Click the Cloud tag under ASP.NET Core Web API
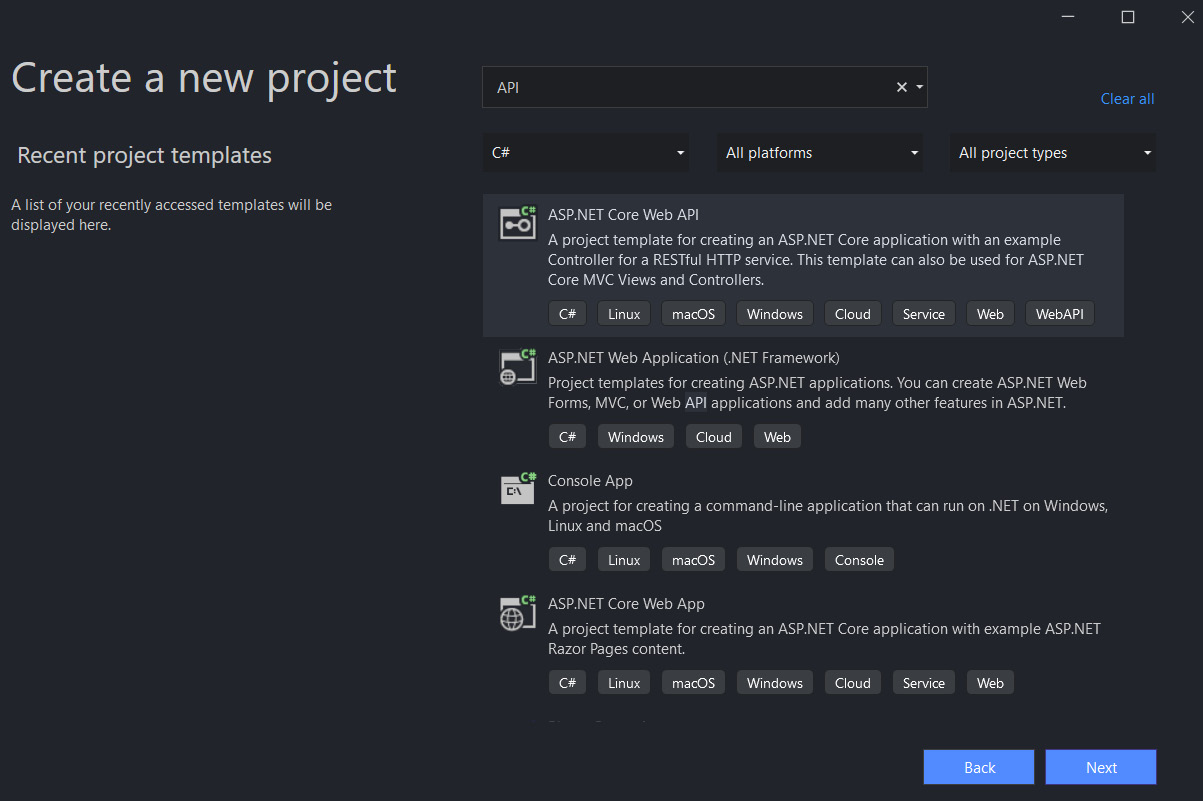The image size is (1203, 801). pos(853,314)
